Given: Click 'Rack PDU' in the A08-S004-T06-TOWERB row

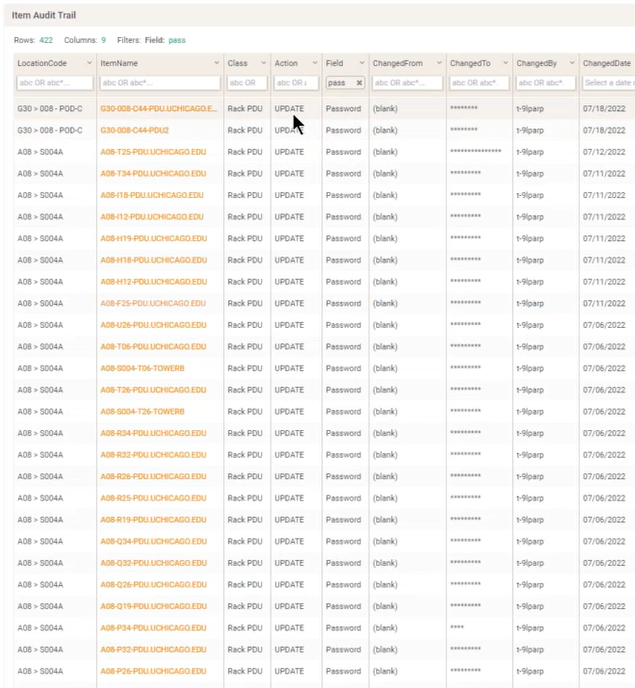Looking at the screenshot, I should click(245, 368).
